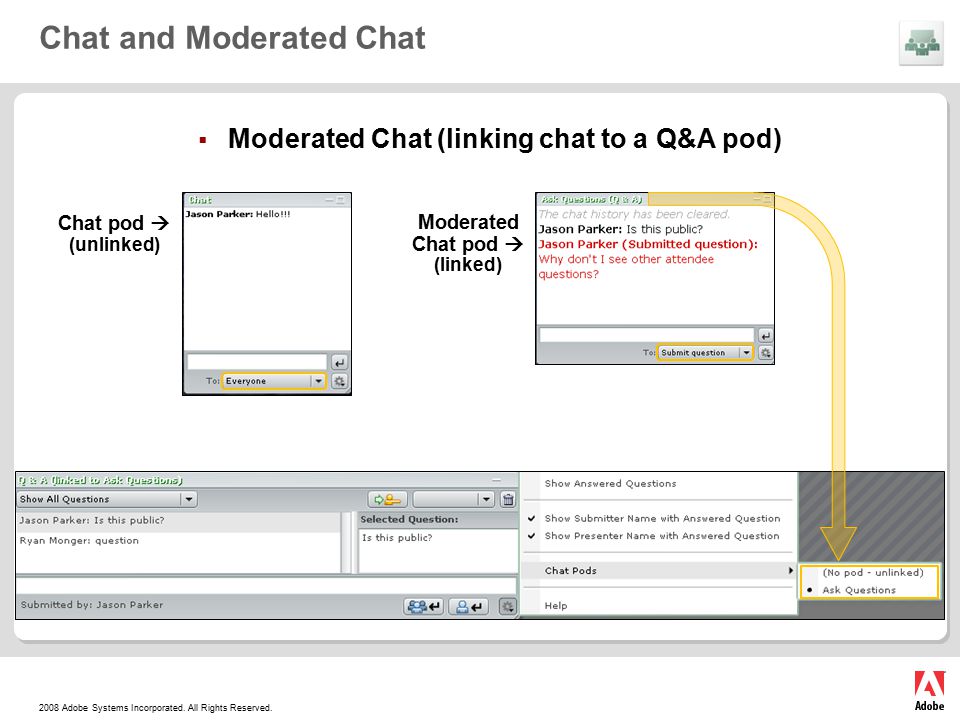Click the Ask Questions pod title bar
Screen dimensions: 960x720
pos(654,200)
